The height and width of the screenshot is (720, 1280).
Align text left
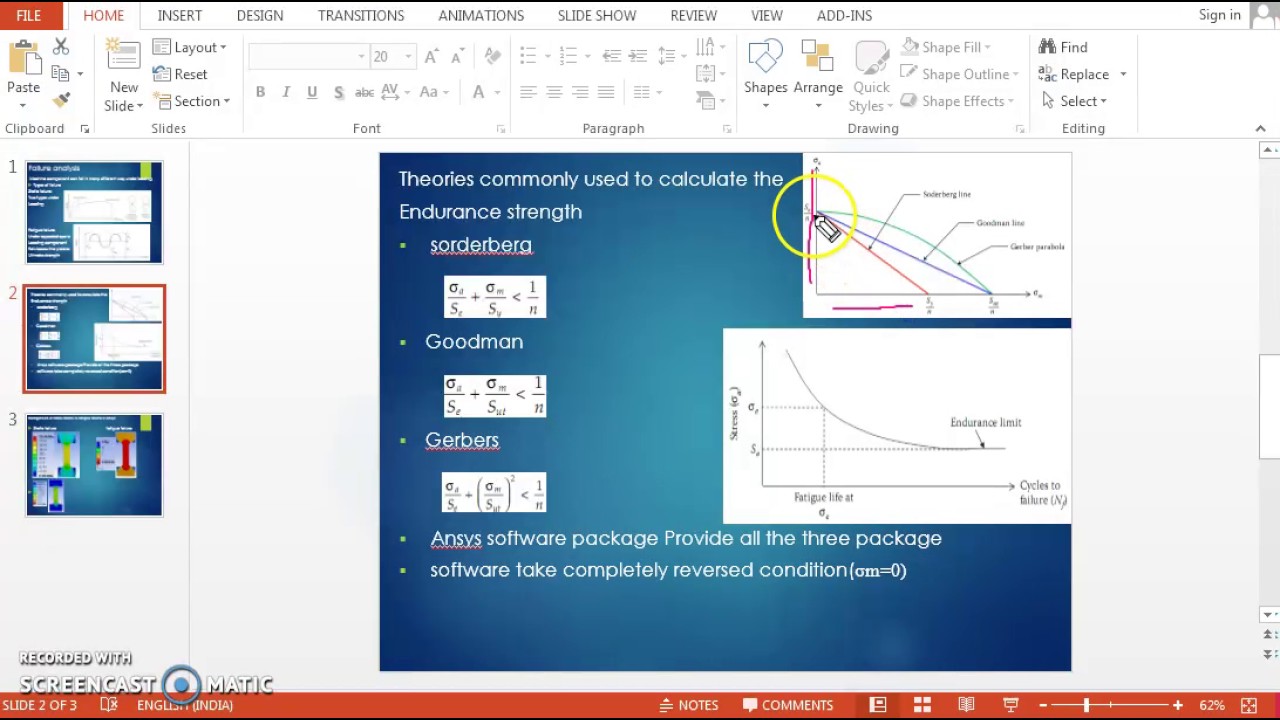tap(528, 92)
